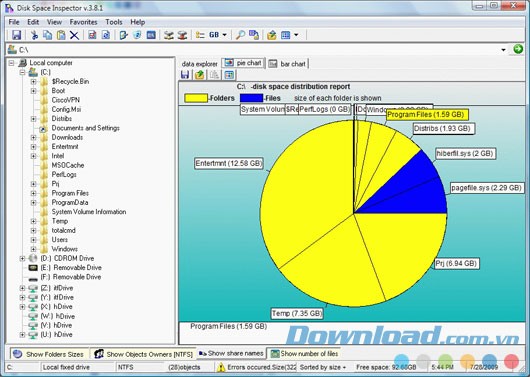
Task: Select (E:) Removable Drive
Action: coord(71,268)
